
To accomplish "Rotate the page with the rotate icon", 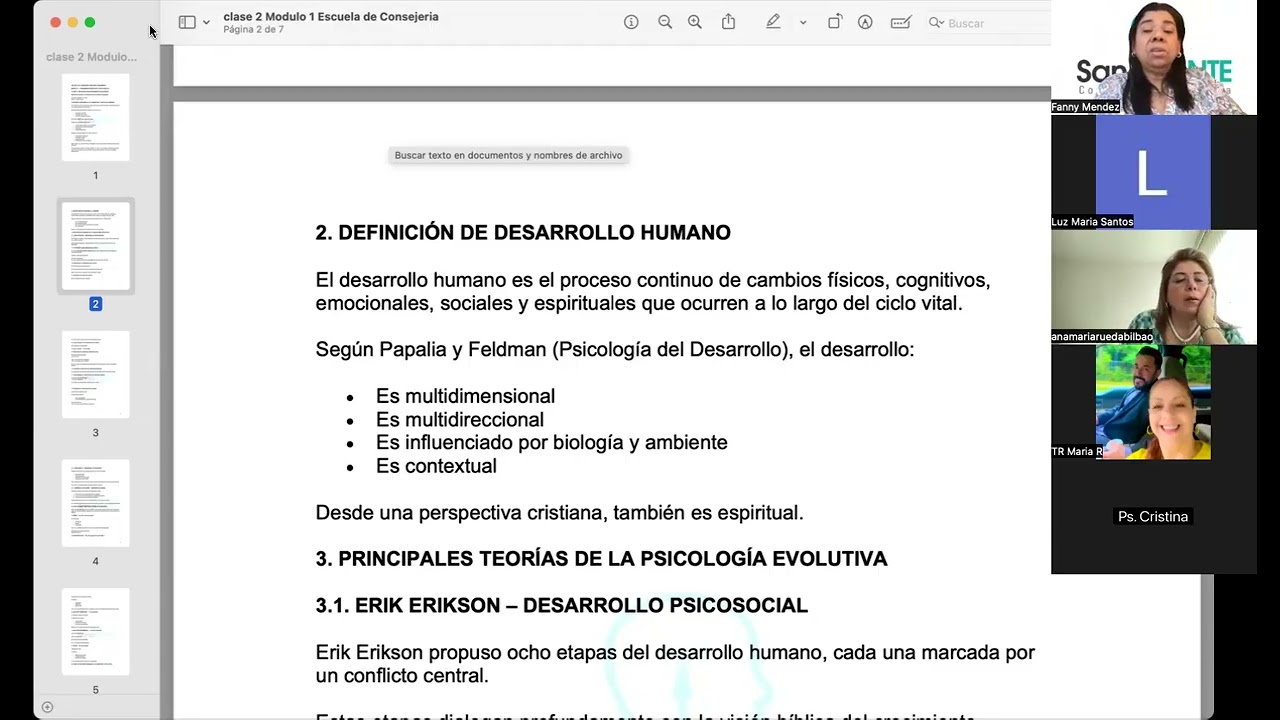I will 835,22.
